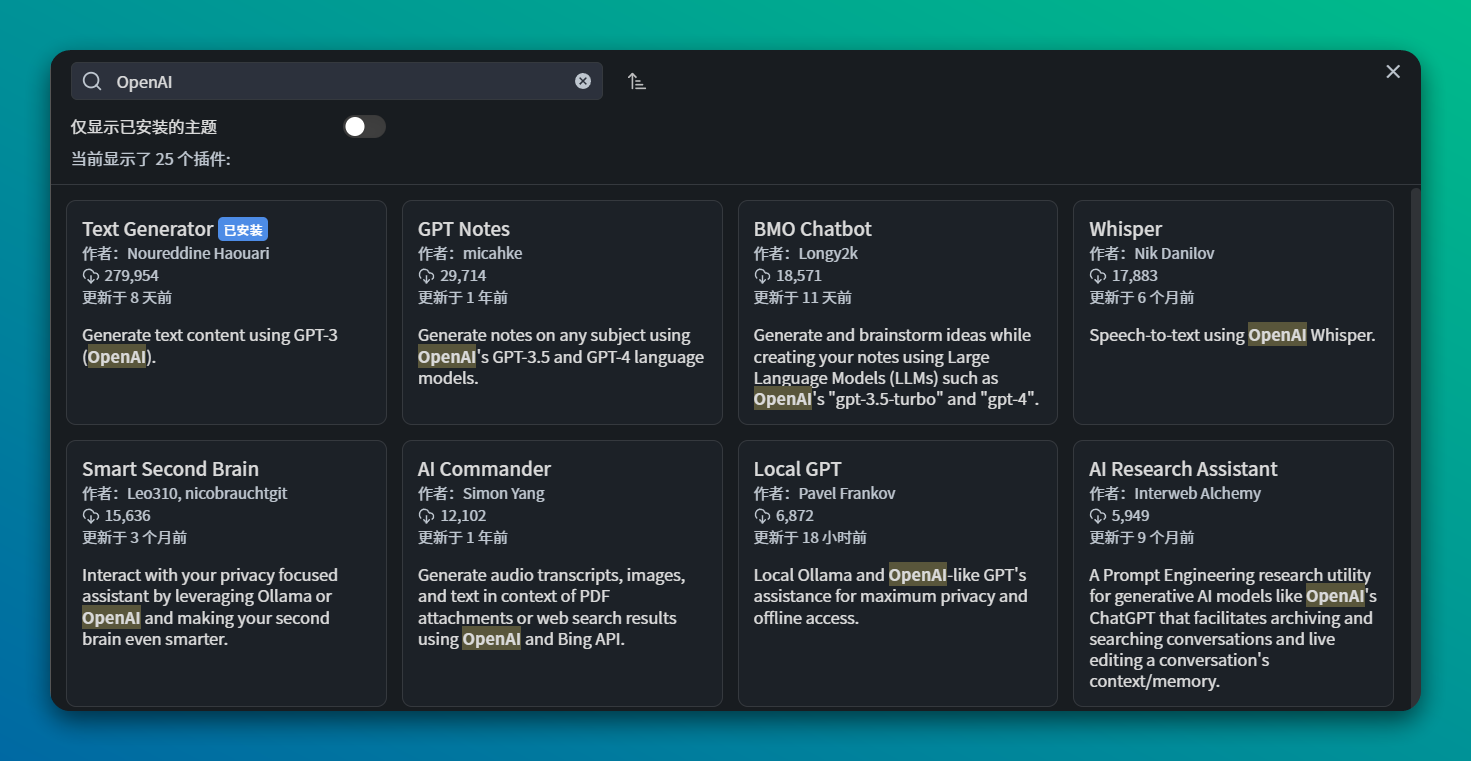This screenshot has height=761, width=1471.
Task: Click the plugin list scrollbar
Action: pyautogui.click(x=1415, y=447)
